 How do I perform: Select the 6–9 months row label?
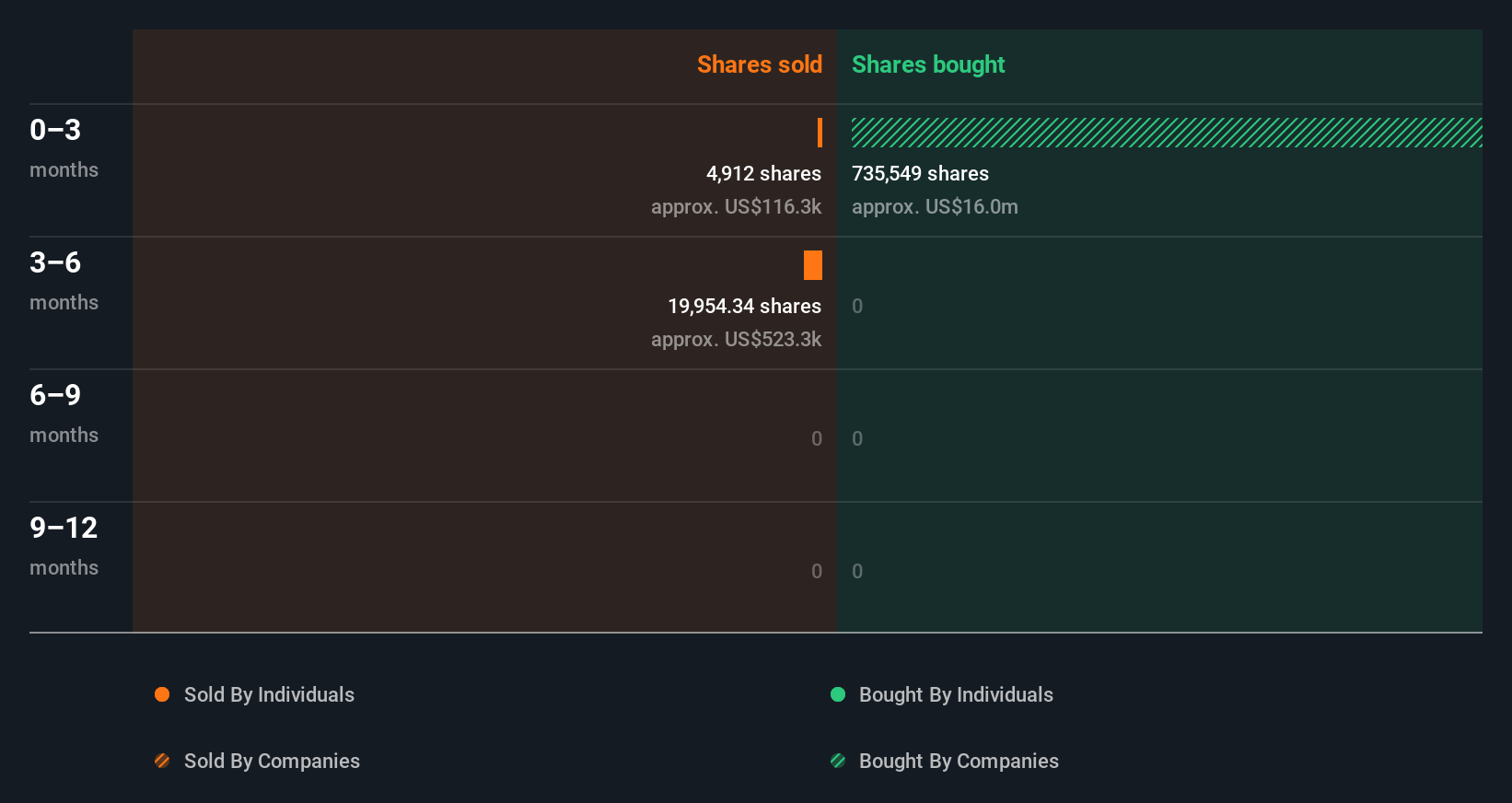[63, 413]
